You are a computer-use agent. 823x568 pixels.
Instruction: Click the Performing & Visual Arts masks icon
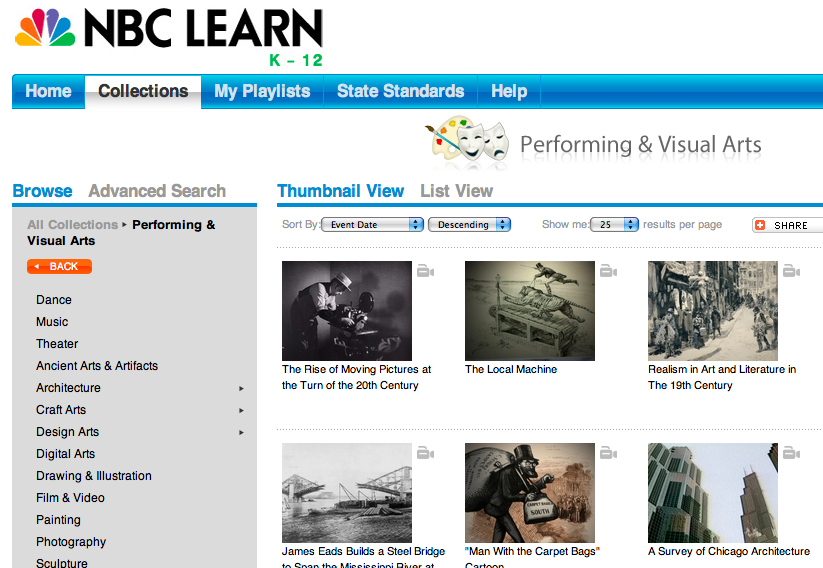468,141
